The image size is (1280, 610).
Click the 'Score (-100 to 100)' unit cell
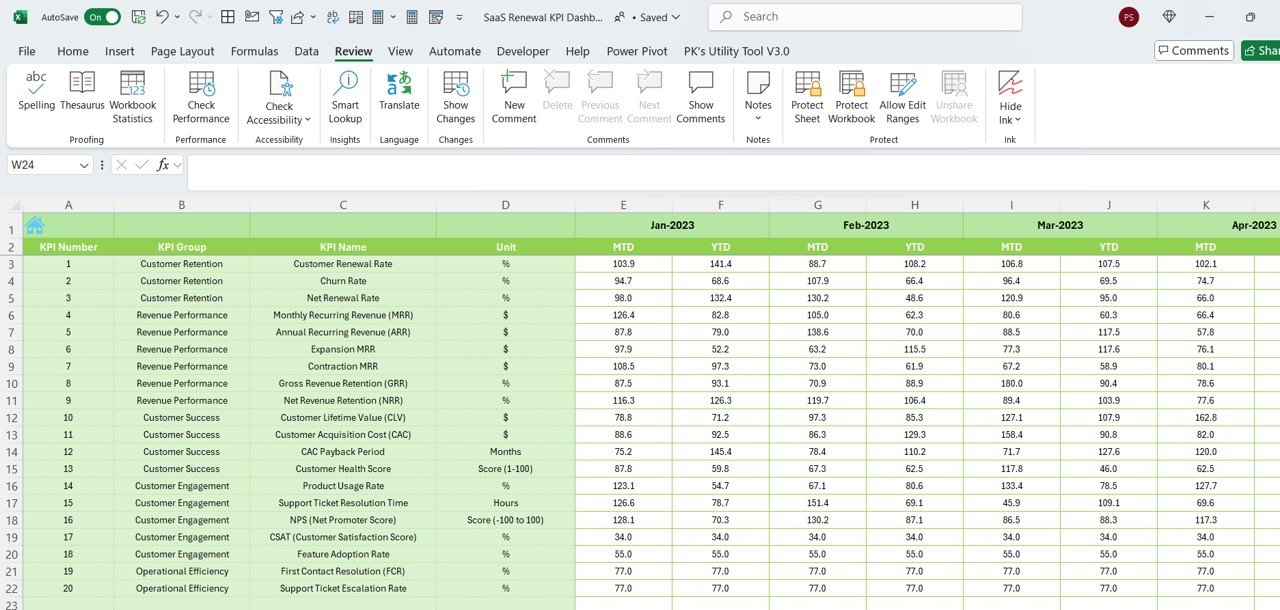pyautogui.click(x=506, y=520)
